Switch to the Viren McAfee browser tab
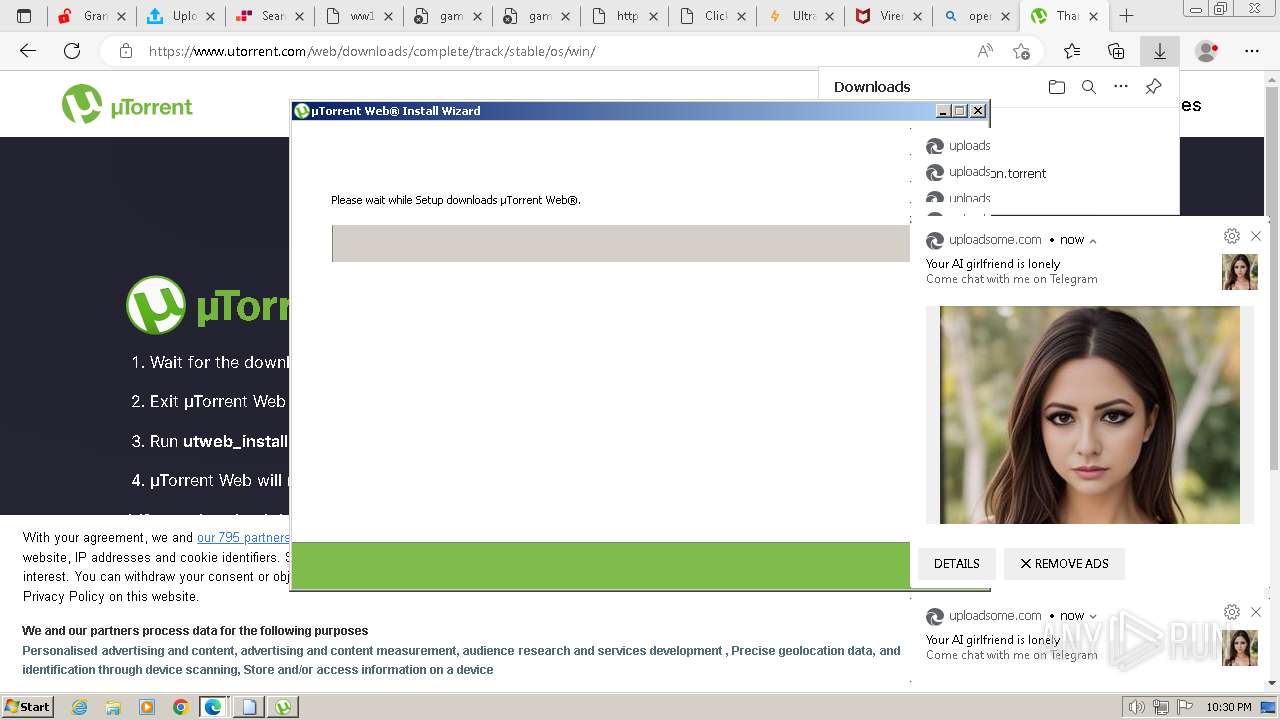 tap(889, 16)
